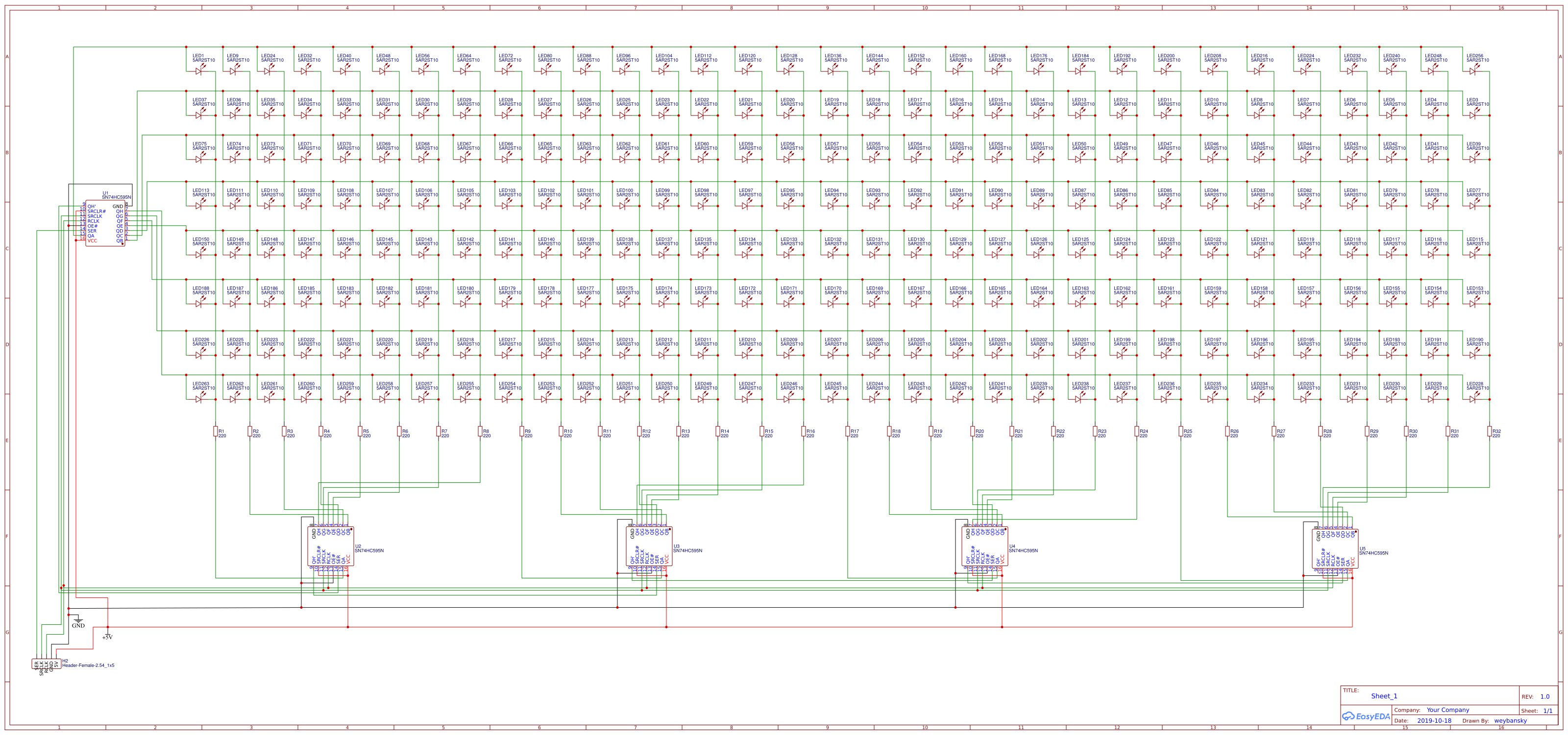The width and height of the screenshot is (1568, 735).
Task: Click the EasyEDA logo in title block
Action: coord(1367,716)
